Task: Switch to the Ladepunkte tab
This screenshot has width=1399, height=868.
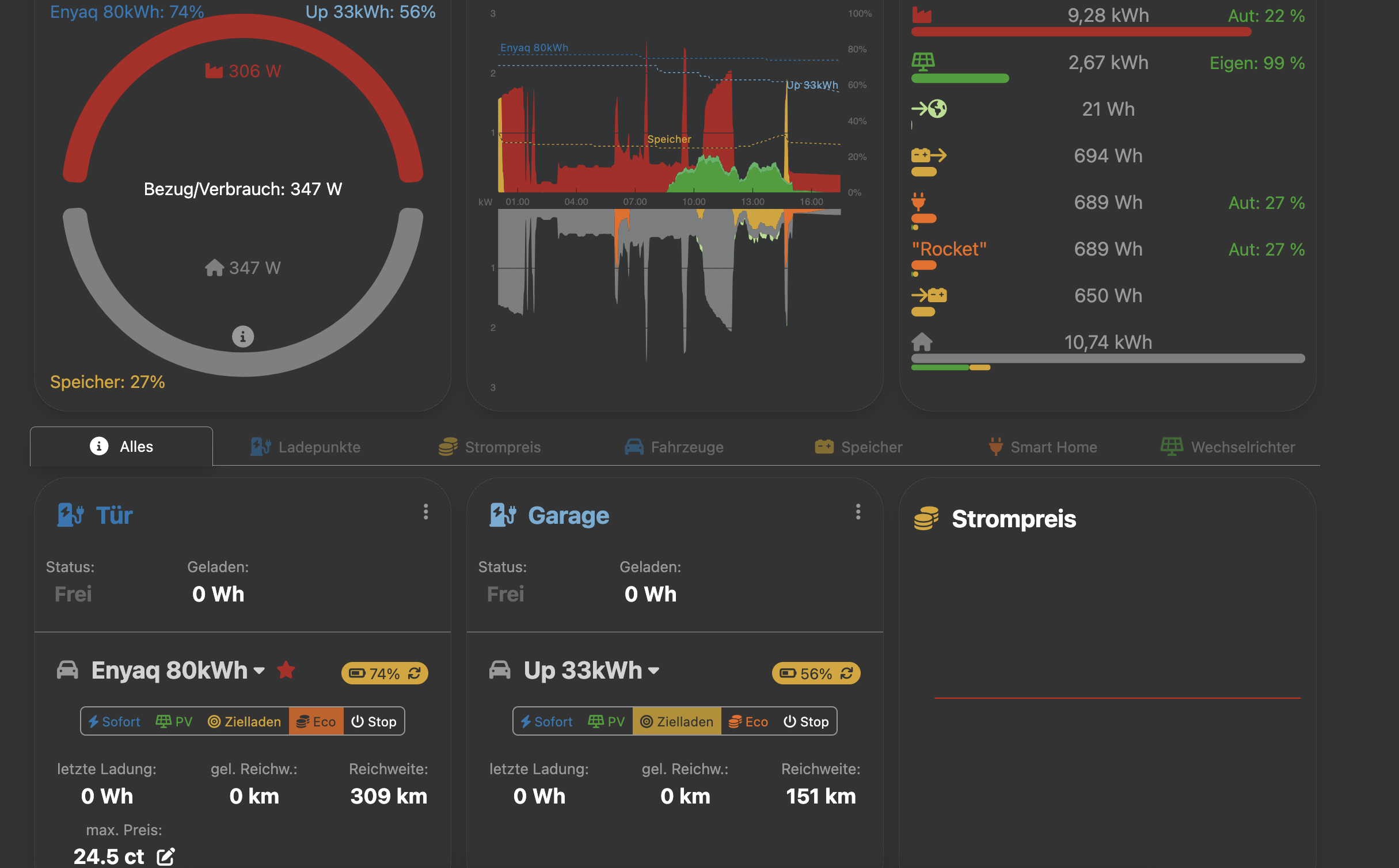Action: (306, 447)
